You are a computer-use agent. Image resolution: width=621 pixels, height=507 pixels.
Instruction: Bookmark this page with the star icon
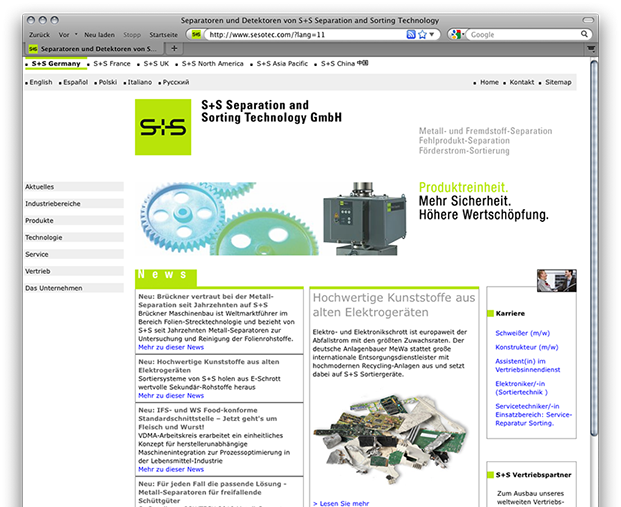[x=423, y=34]
